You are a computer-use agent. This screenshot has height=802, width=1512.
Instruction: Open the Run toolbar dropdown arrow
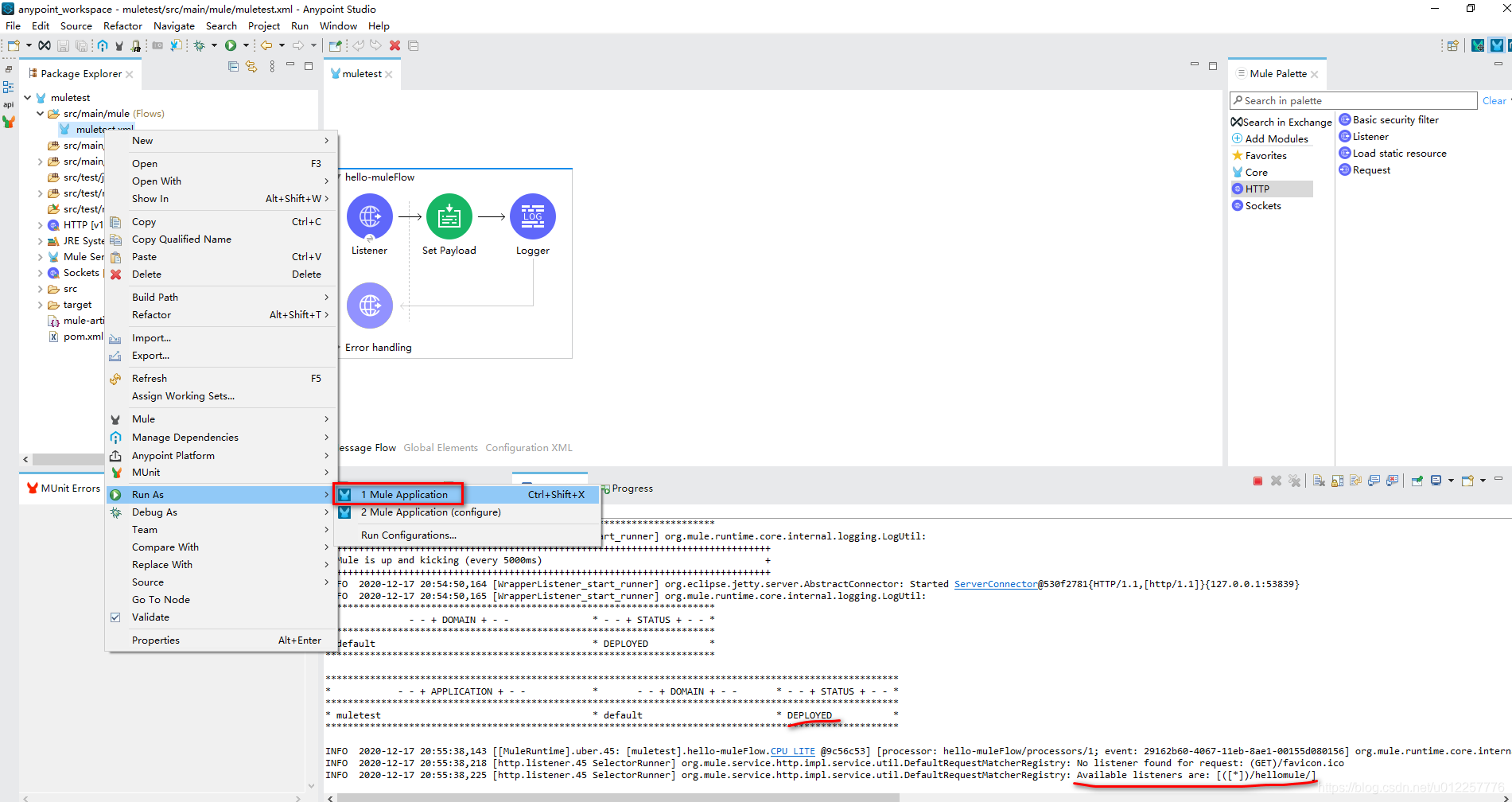click(x=245, y=45)
